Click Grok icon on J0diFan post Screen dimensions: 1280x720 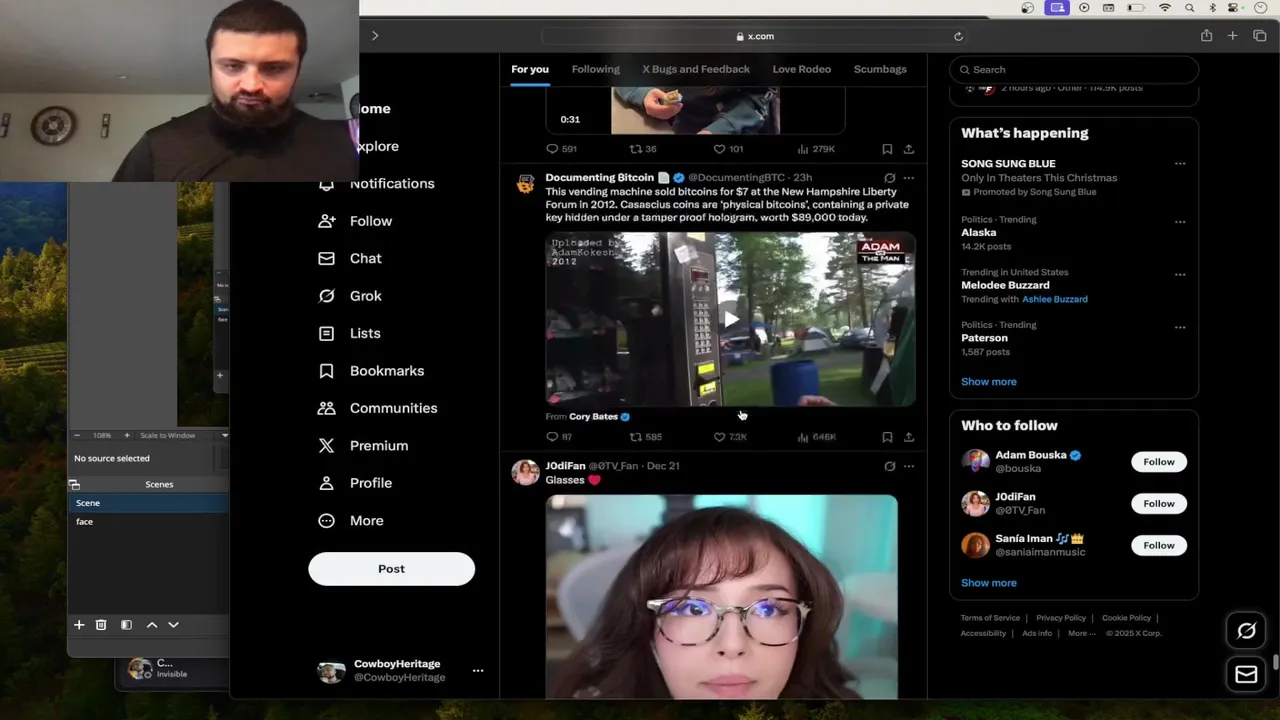coord(889,466)
